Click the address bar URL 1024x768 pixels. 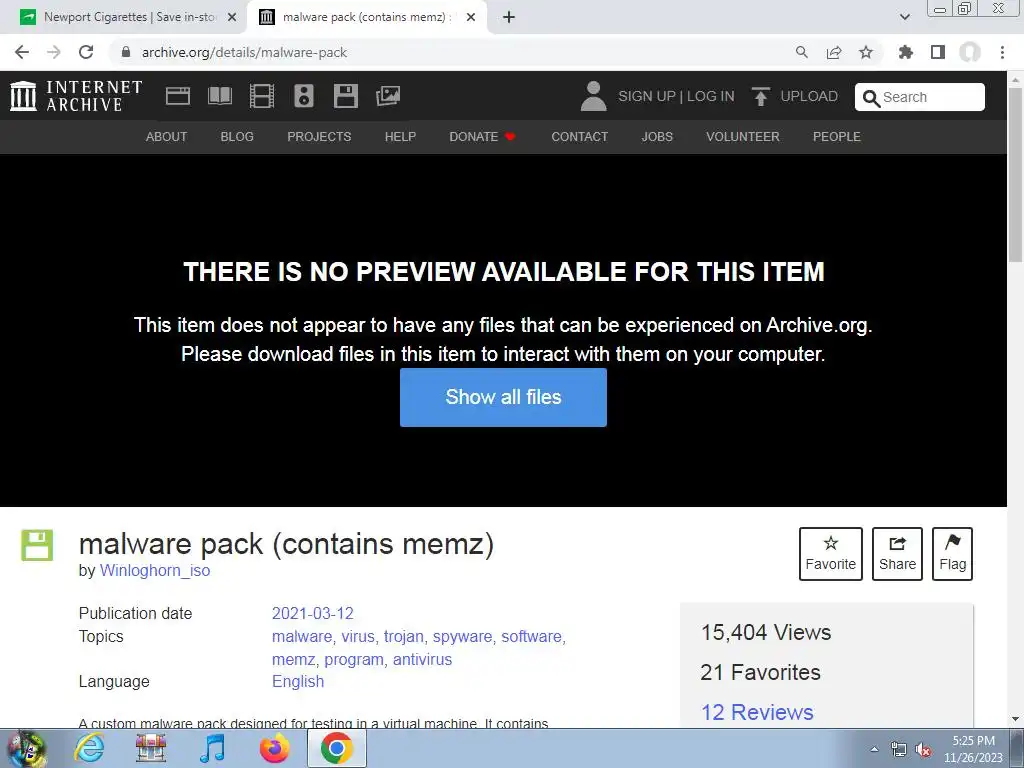click(x=244, y=52)
